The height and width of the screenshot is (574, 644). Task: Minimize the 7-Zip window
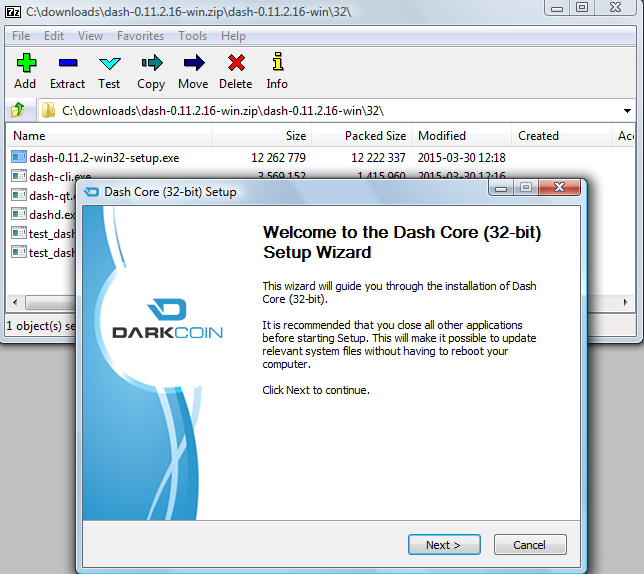point(557,8)
